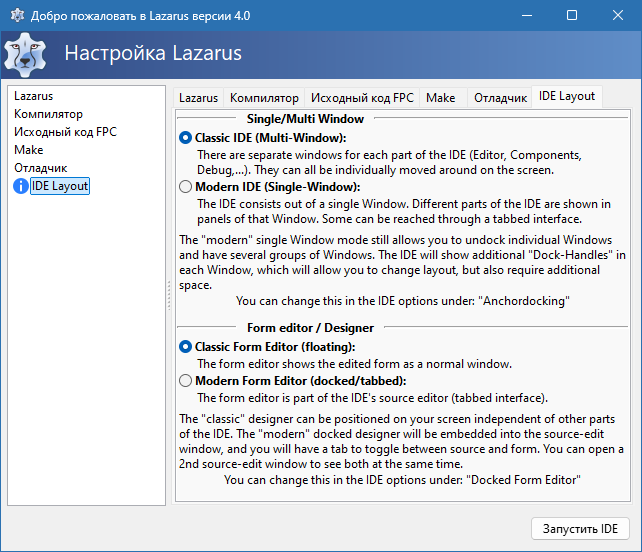Open the Отладчик tab
642x552 pixels.
tap(500, 98)
